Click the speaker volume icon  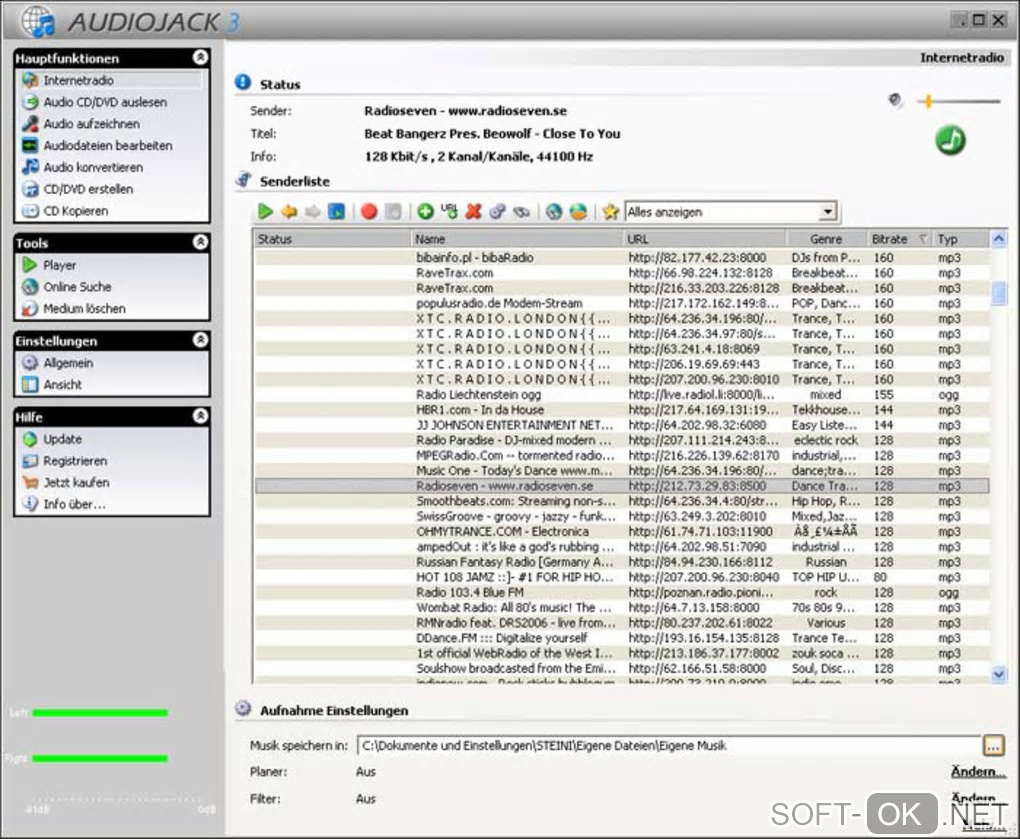(x=896, y=101)
